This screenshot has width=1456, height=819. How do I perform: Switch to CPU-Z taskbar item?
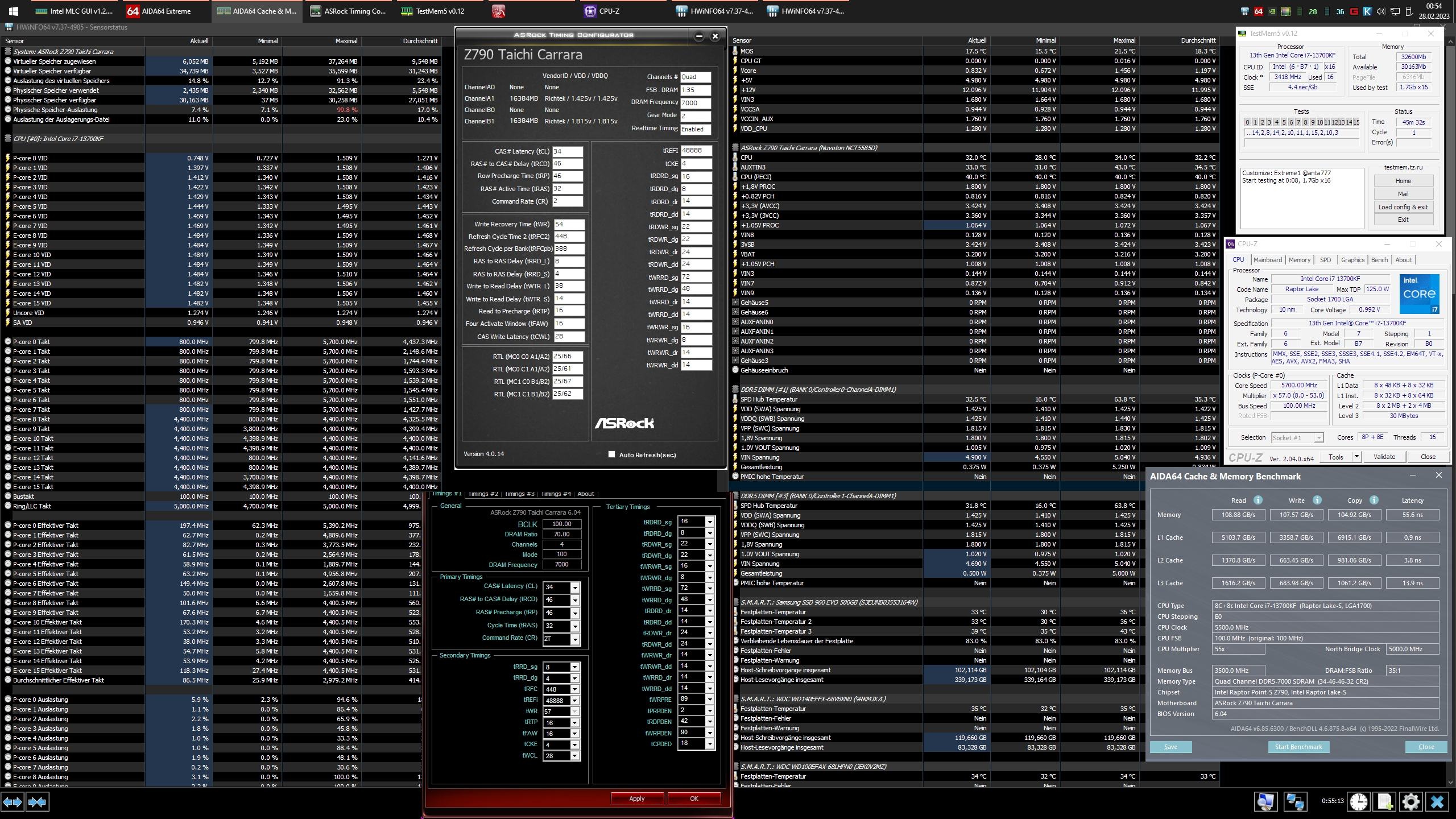click(623, 11)
